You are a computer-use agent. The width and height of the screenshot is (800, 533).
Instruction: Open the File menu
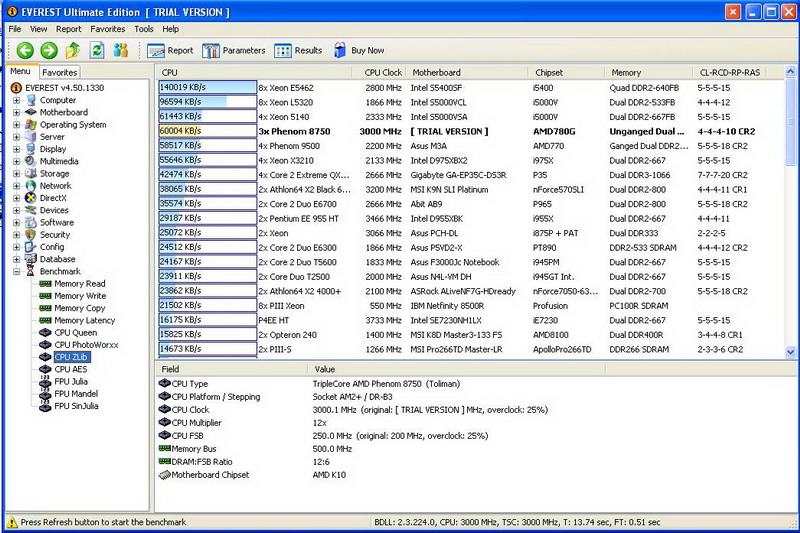pyautogui.click(x=15, y=29)
